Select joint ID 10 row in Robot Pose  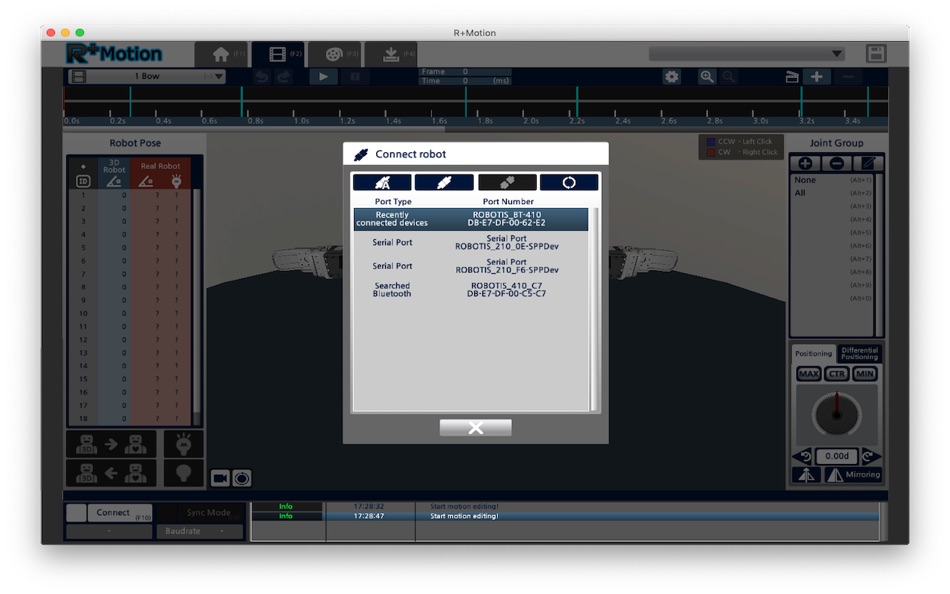[x=130, y=313]
